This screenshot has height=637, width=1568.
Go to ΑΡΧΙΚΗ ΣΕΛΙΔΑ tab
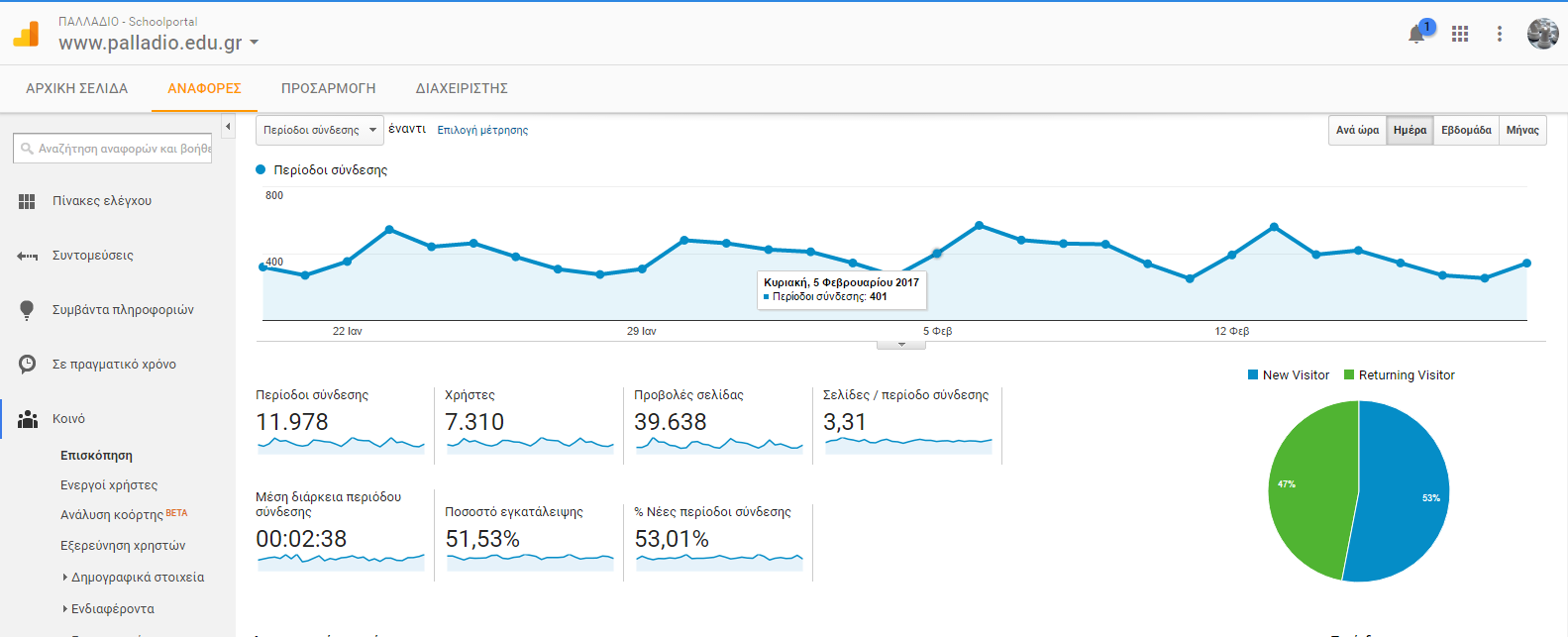tap(77, 88)
